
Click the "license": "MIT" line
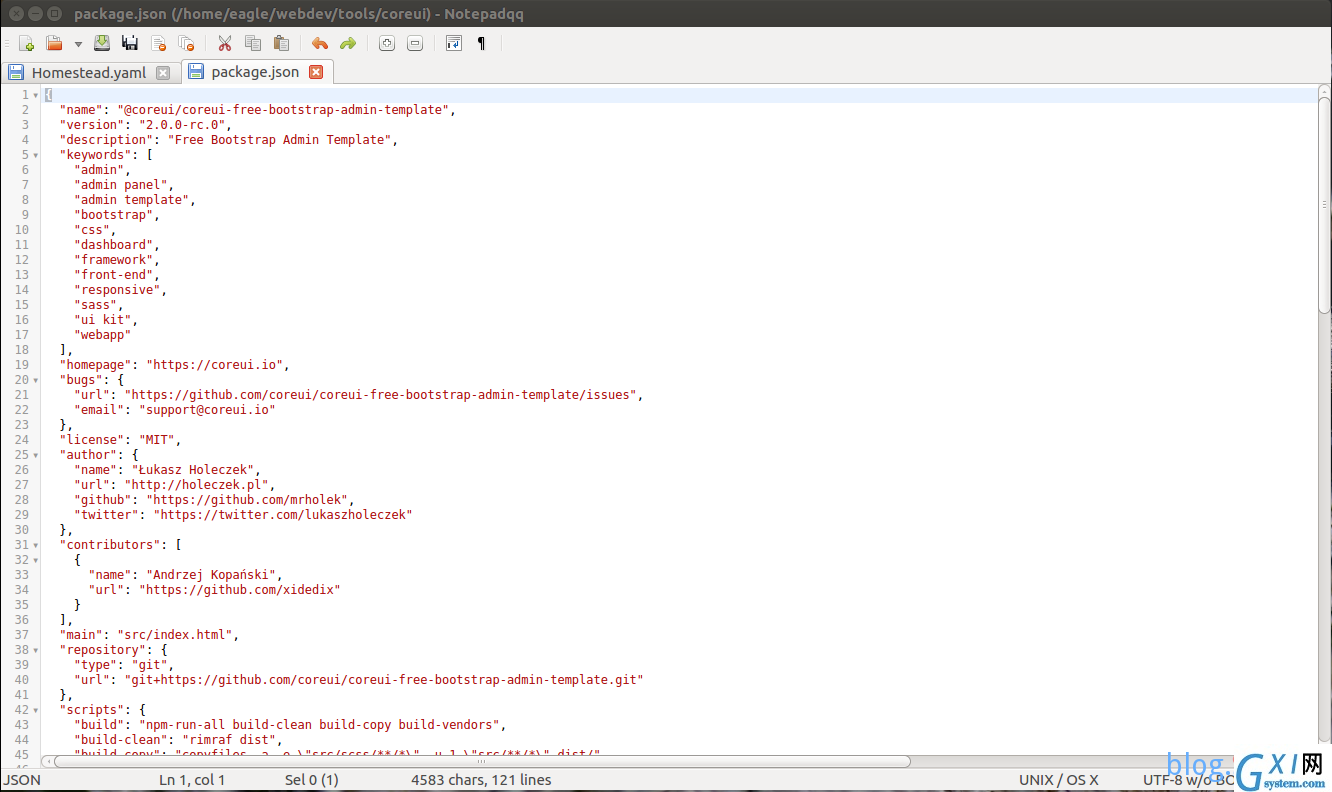click(x=120, y=440)
